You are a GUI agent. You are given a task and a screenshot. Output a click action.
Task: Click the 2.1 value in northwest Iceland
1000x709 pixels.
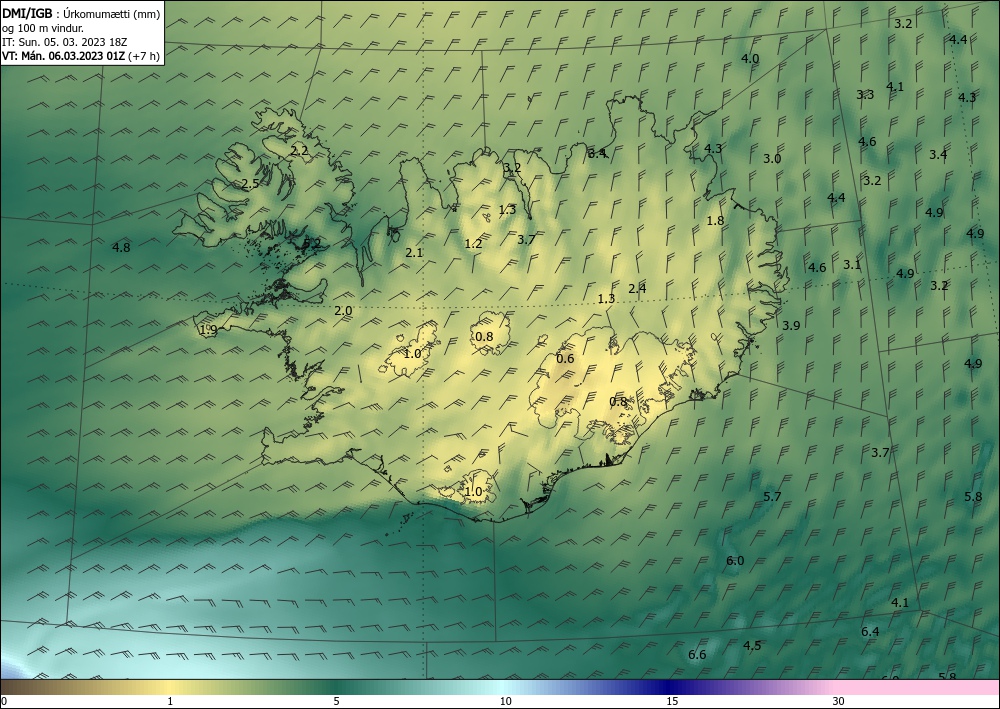pyautogui.click(x=414, y=253)
